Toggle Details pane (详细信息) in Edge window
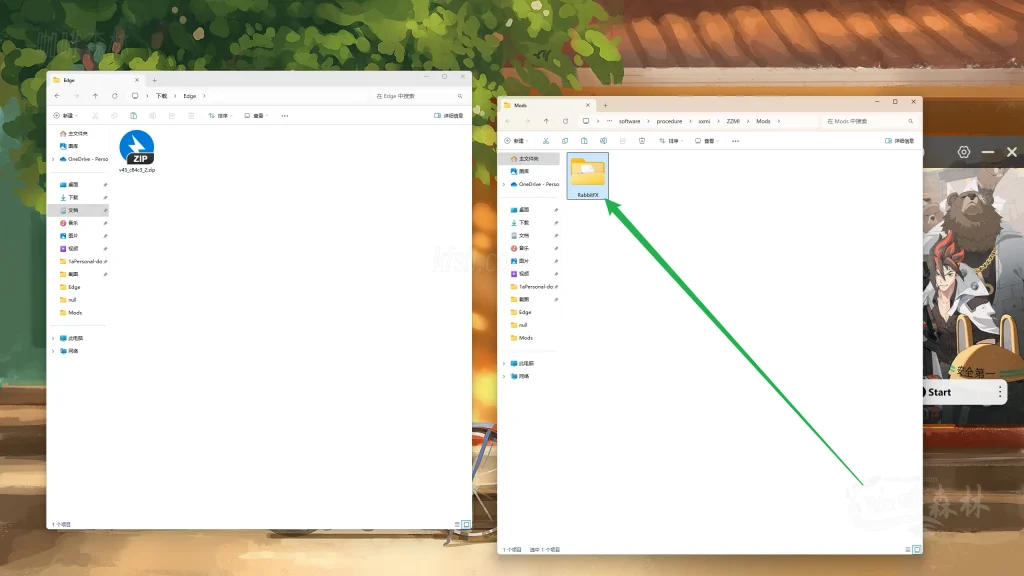This screenshot has width=1024, height=576. coord(449,116)
